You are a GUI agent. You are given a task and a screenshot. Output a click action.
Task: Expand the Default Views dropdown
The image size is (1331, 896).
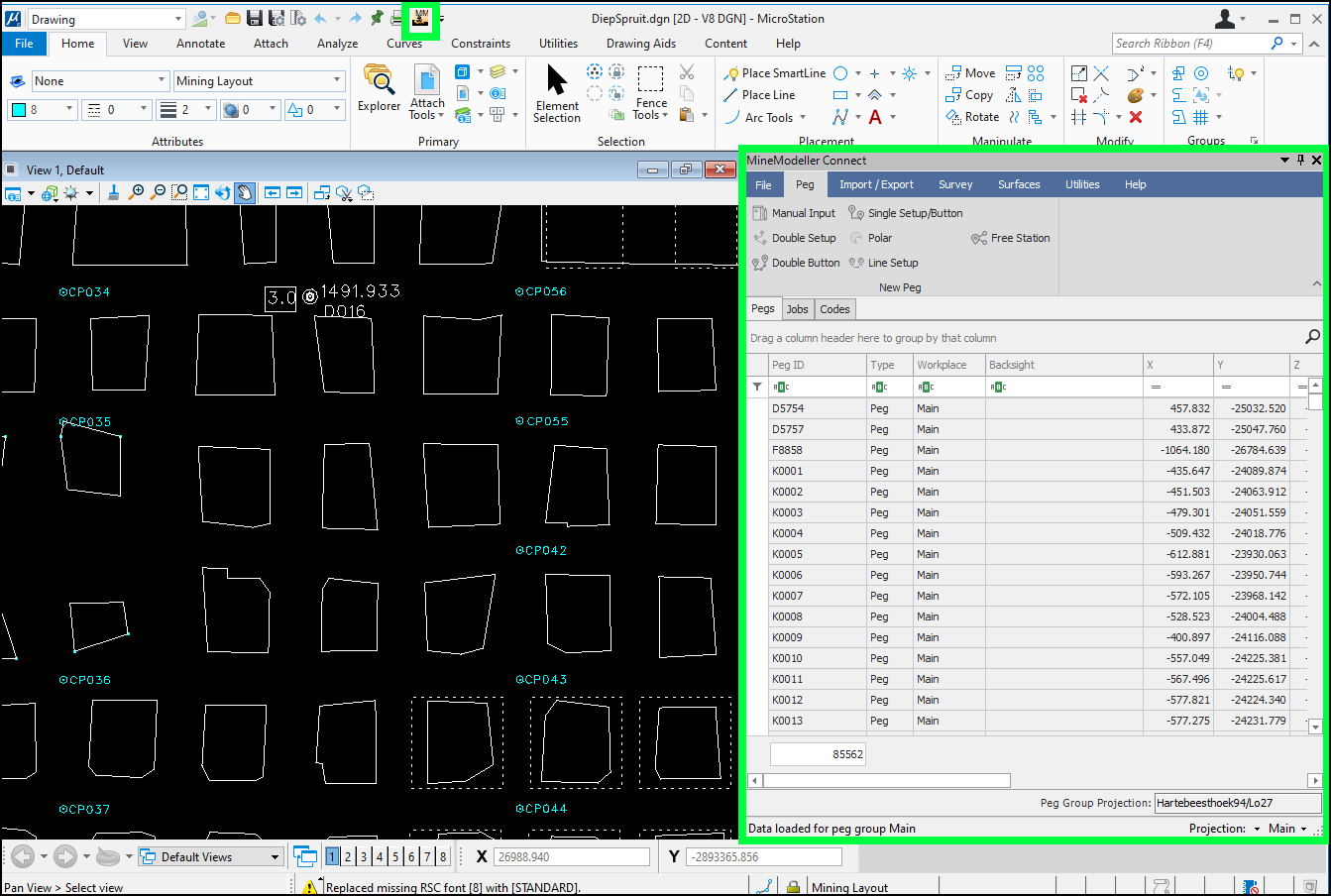pyautogui.click(x=275, y=857)
